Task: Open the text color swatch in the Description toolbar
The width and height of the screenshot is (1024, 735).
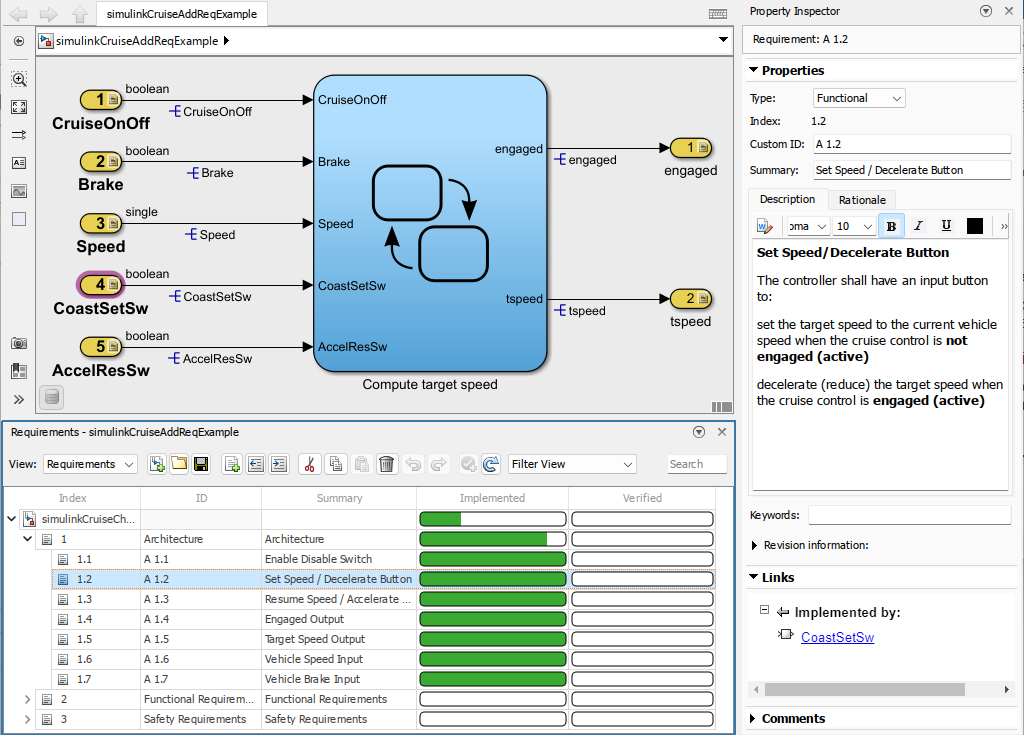Action: pyautogui.click(x=974, y=225)
